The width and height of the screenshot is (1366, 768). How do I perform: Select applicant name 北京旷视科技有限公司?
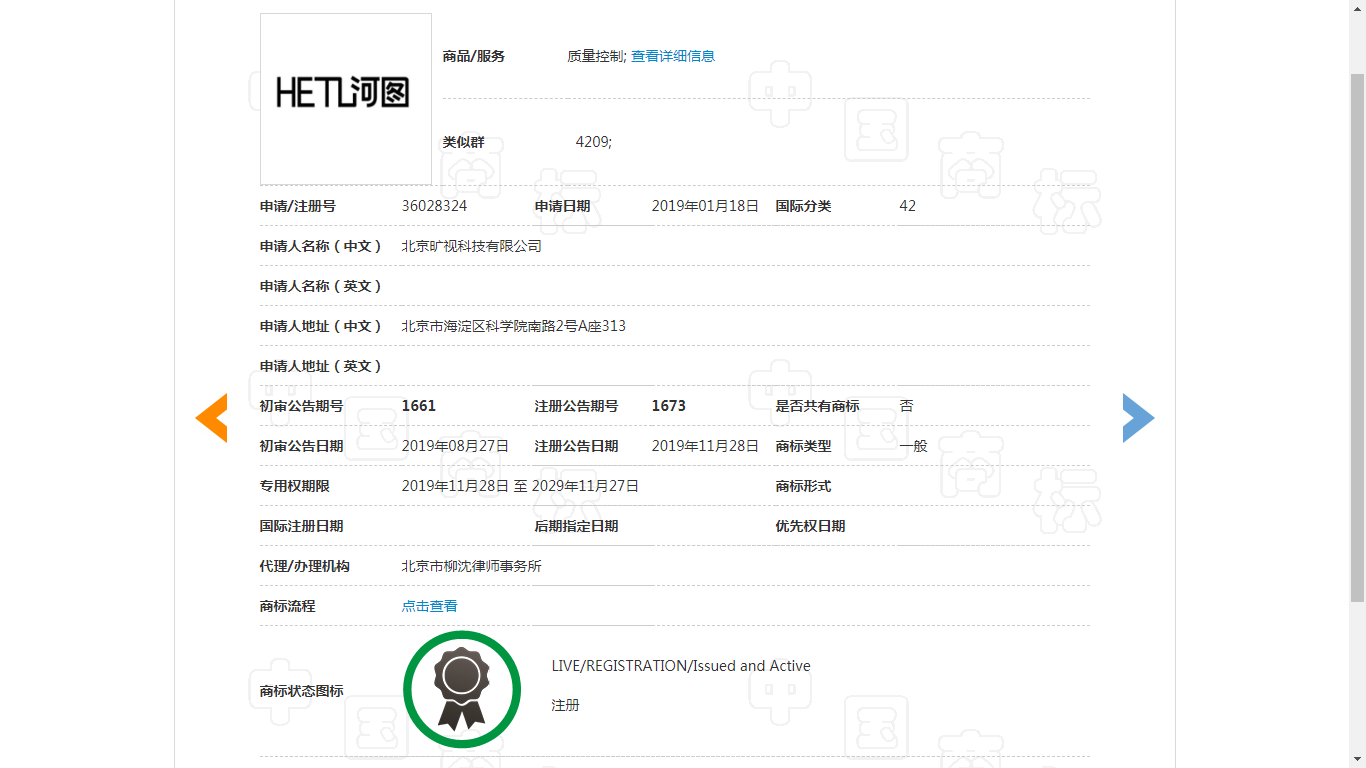[x=472, y=246]
